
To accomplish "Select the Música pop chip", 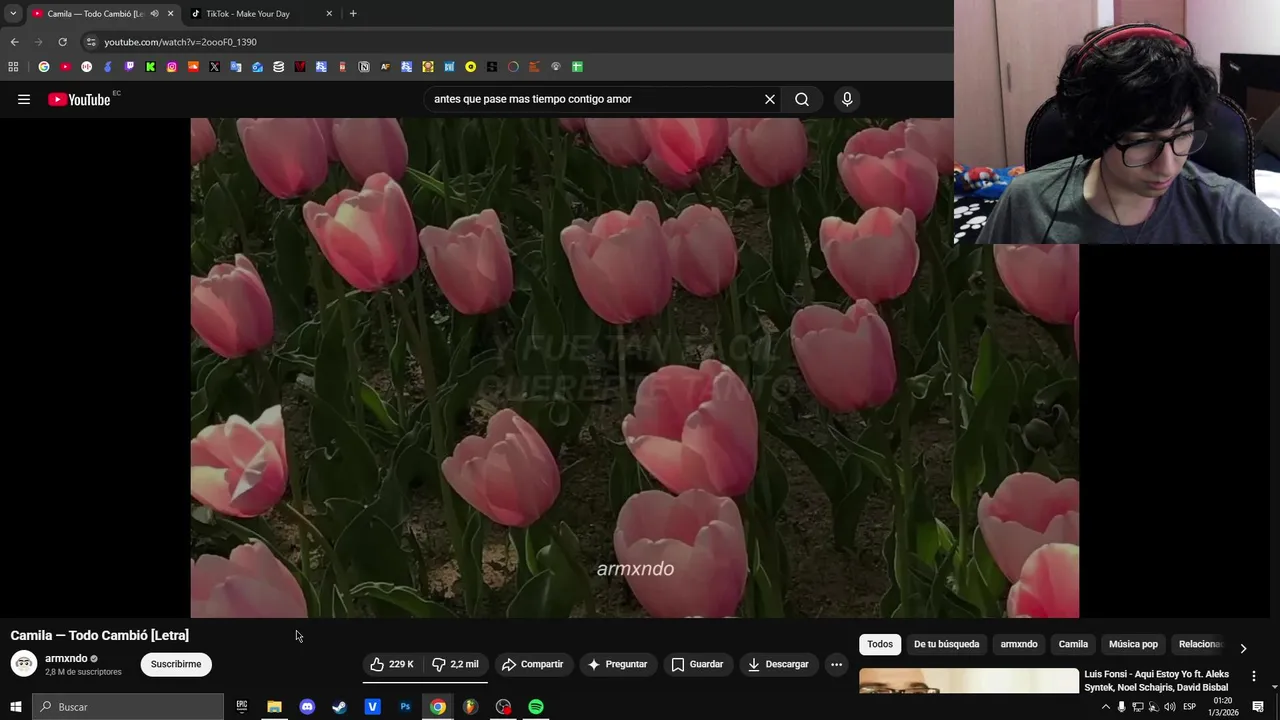I will [x=1133, y=644].
